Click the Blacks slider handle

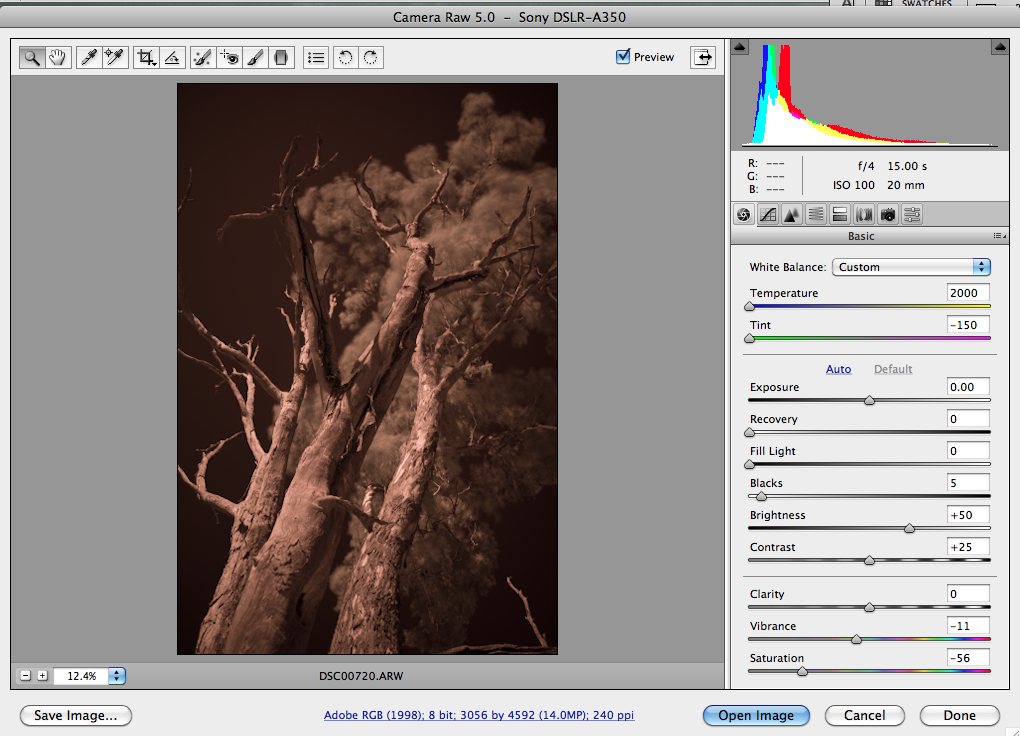click(761, 496)
